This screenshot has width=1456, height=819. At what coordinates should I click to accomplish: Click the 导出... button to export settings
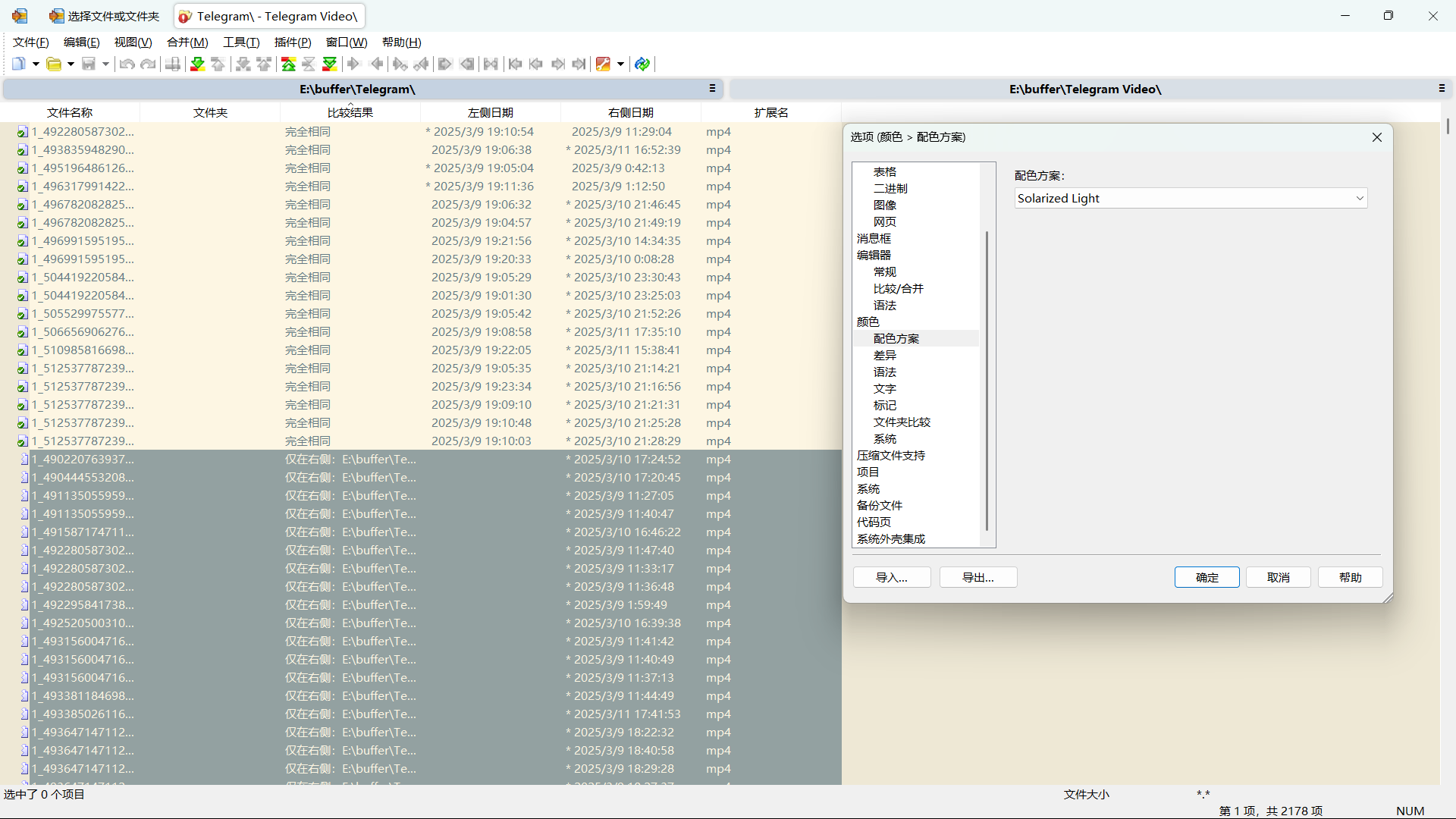977,577
